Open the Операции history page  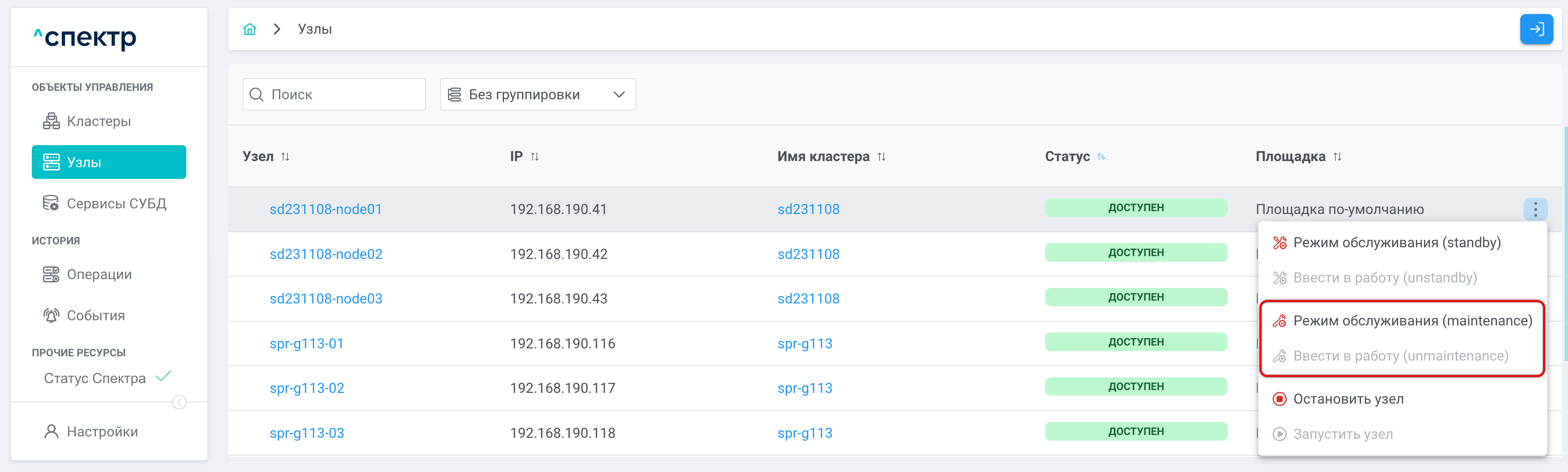point(99,275)
